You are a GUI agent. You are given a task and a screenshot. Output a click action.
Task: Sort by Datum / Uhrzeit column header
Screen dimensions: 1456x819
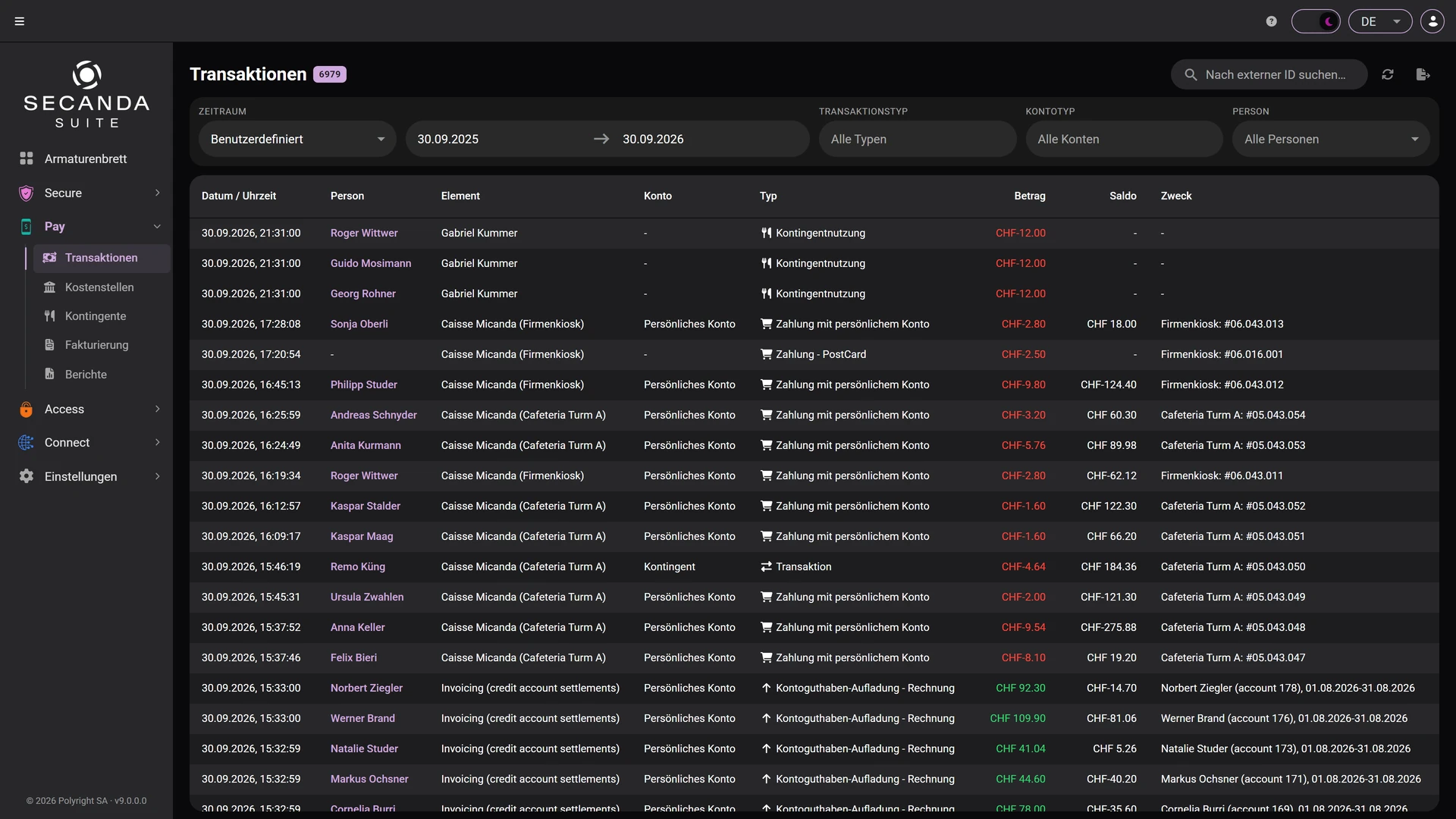tap(238, 196)
